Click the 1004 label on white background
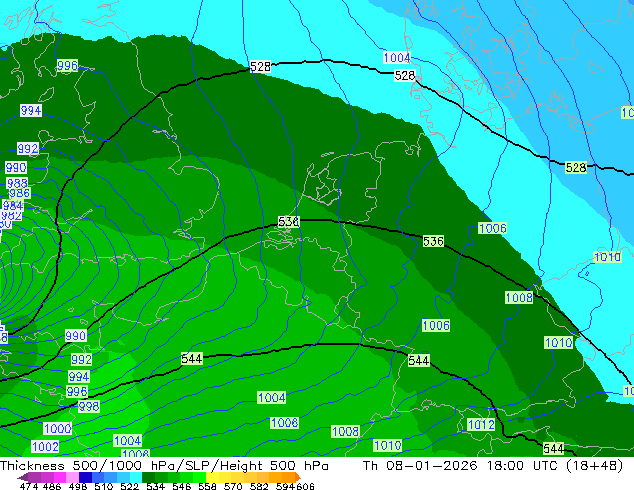Screen dimensions: 634x490 tap(397, 57)
